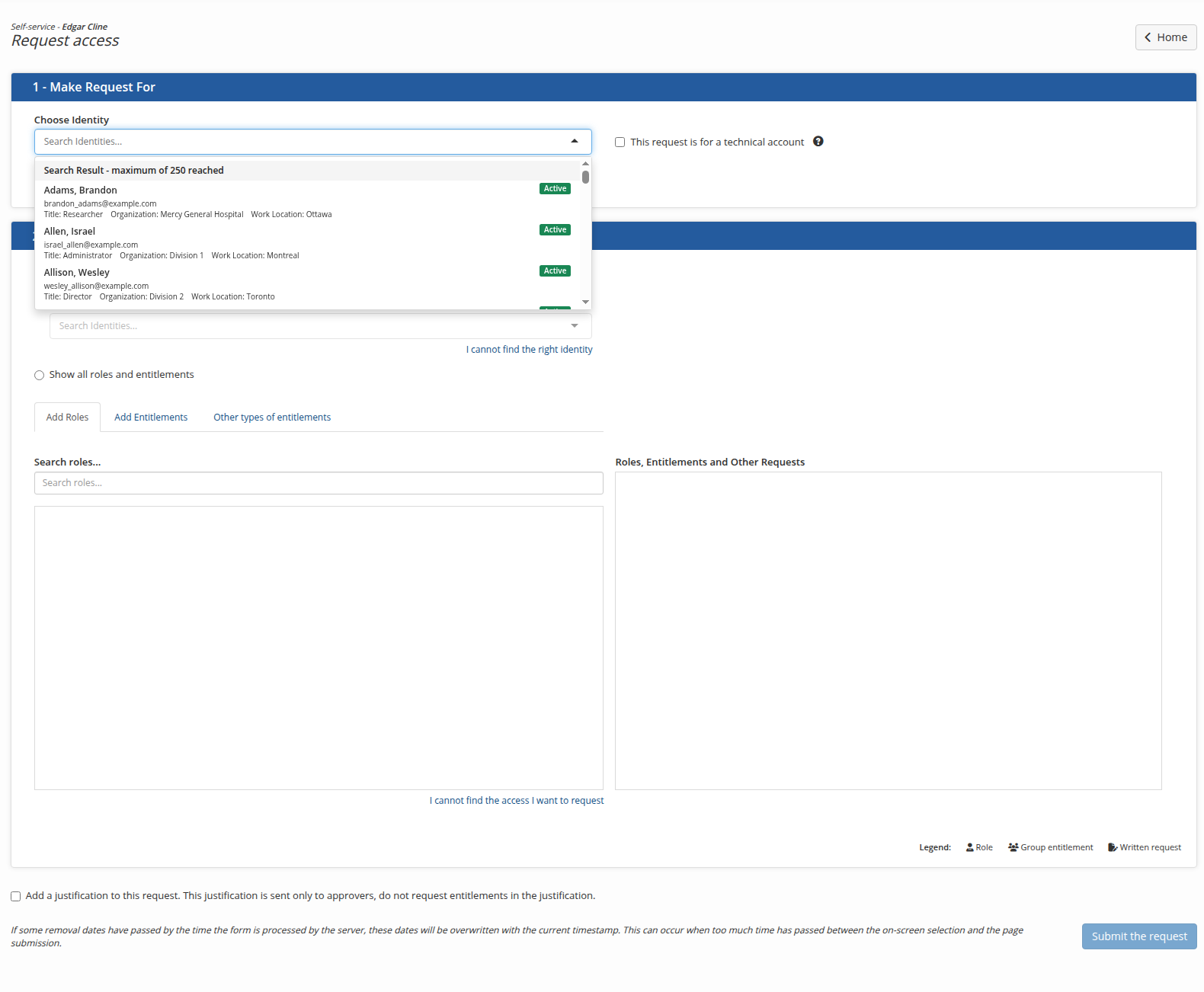
Task: Click the scroll down arrow in results list
Action: pyautogui.click(x=585, y=302)
